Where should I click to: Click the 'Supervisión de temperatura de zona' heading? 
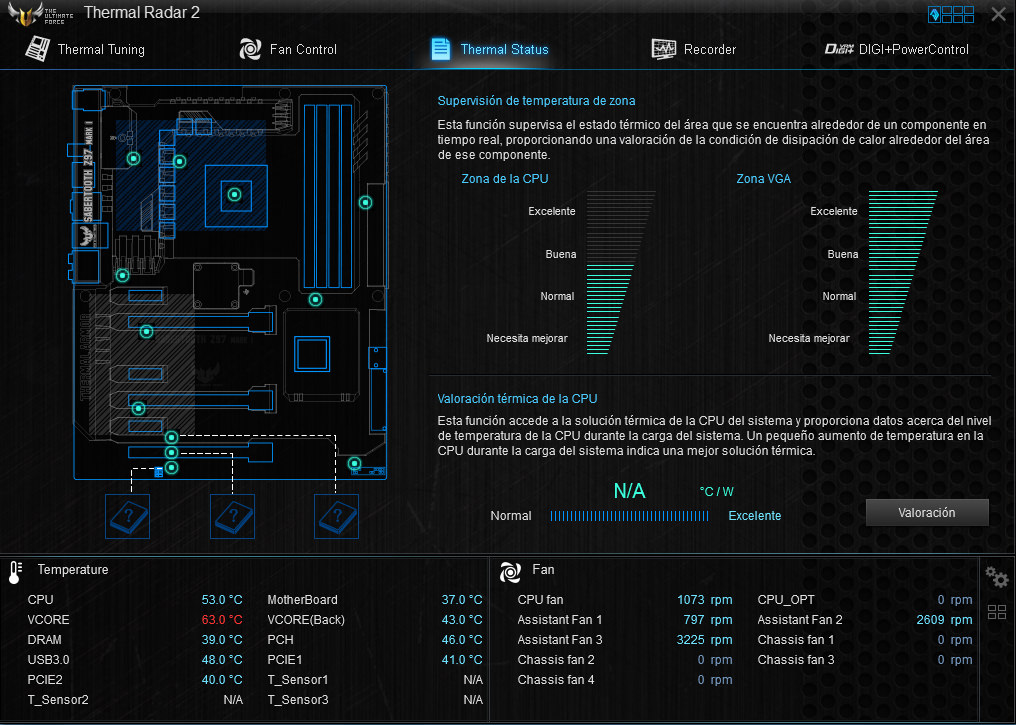coord(536,100)
